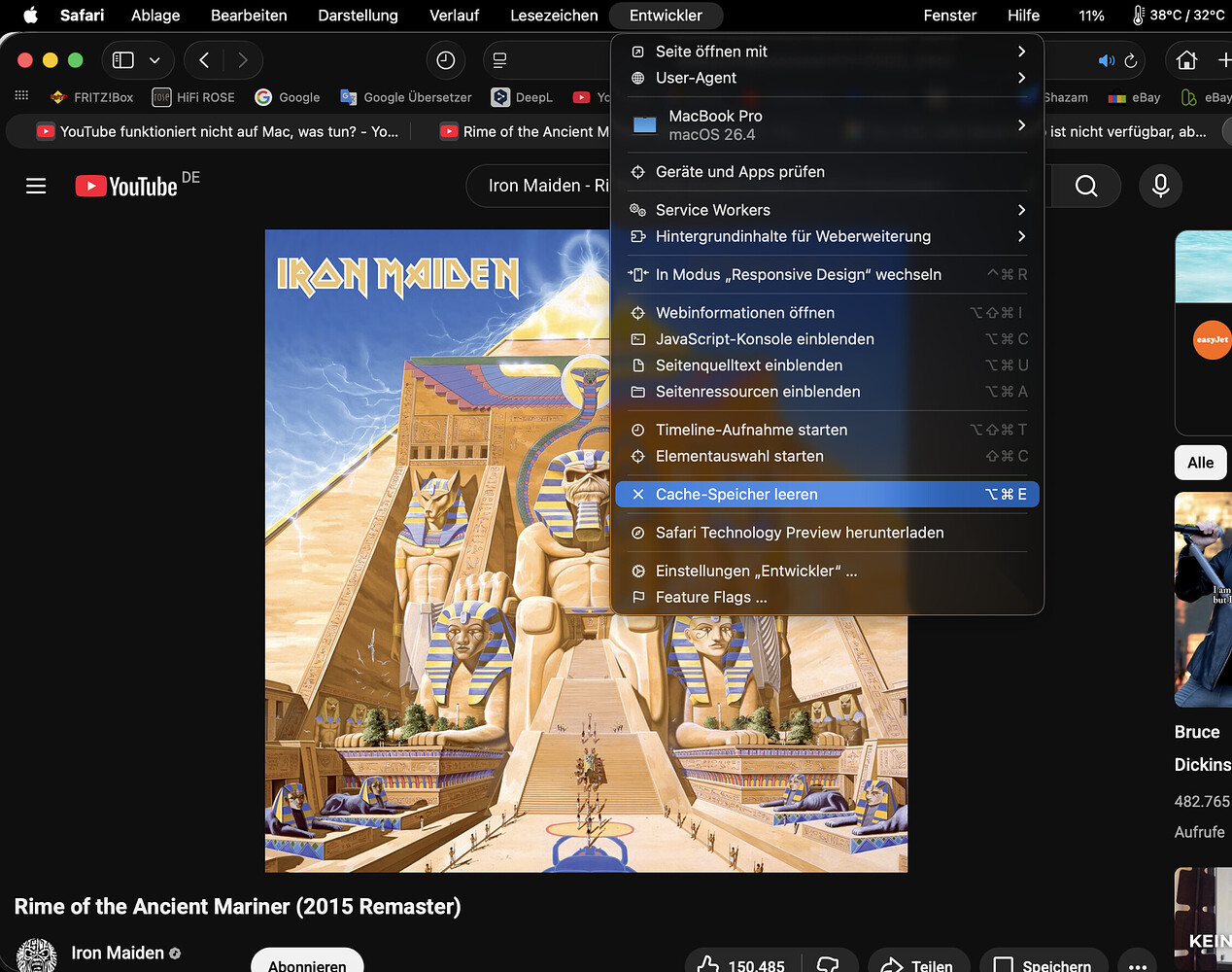Click the YouTube logo
This screenshot has height=972, width=1232.
[x=127, y=186]
